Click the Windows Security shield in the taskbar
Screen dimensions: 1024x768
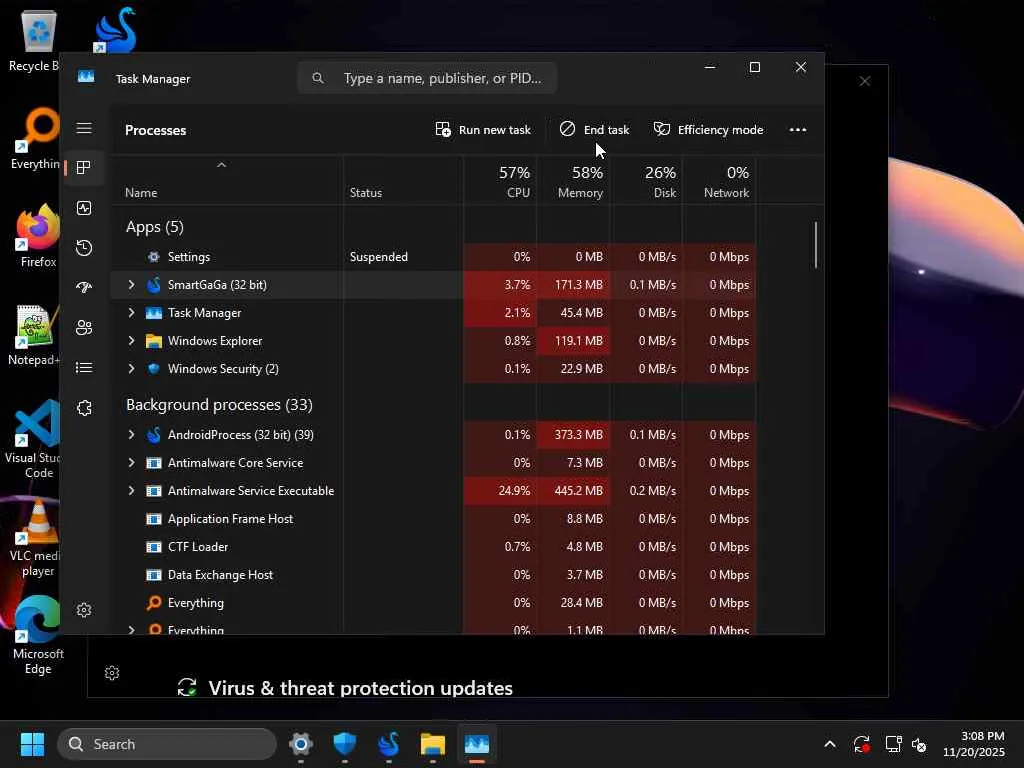344,744
